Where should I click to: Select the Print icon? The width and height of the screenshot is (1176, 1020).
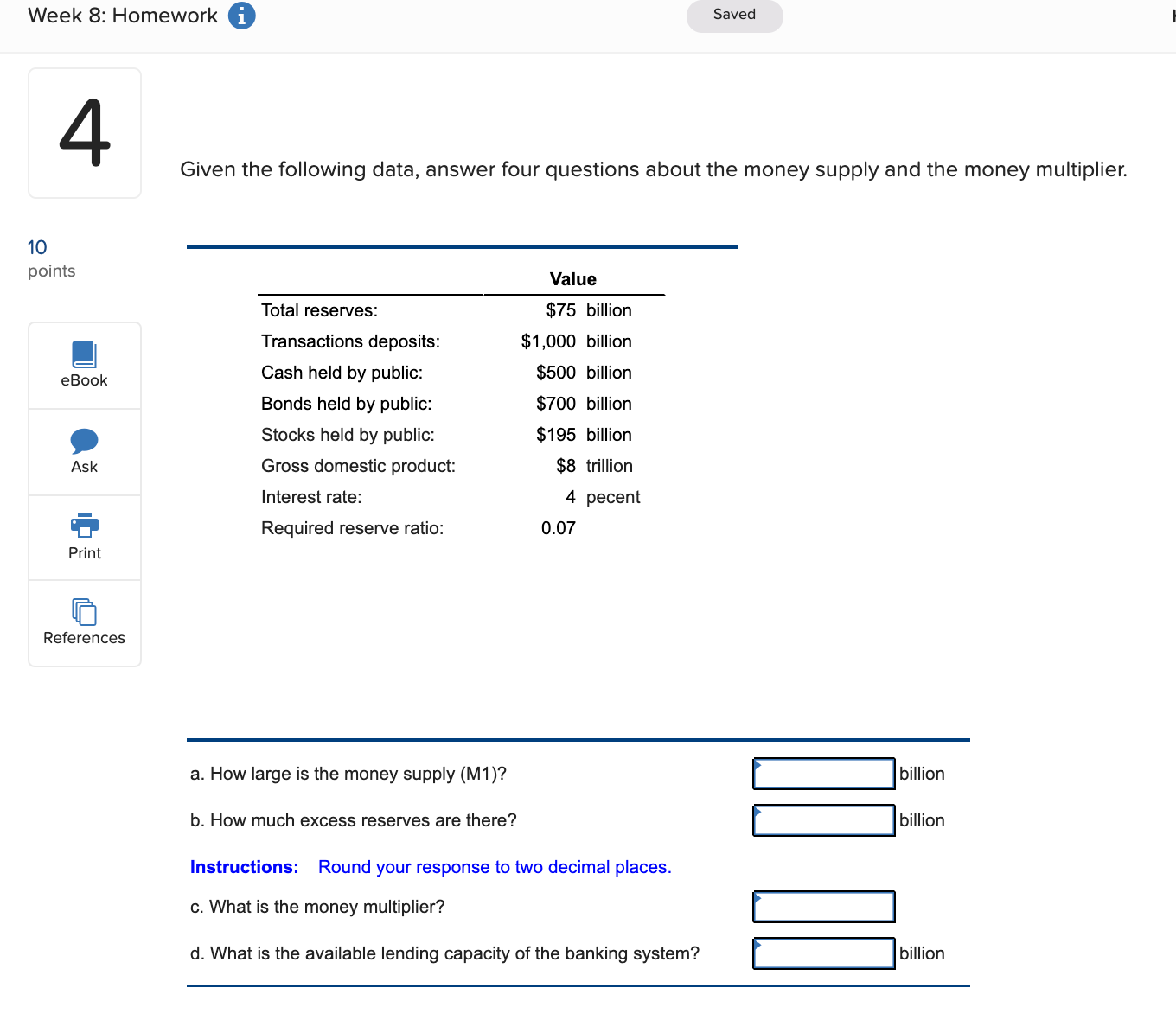click(84, 526)
